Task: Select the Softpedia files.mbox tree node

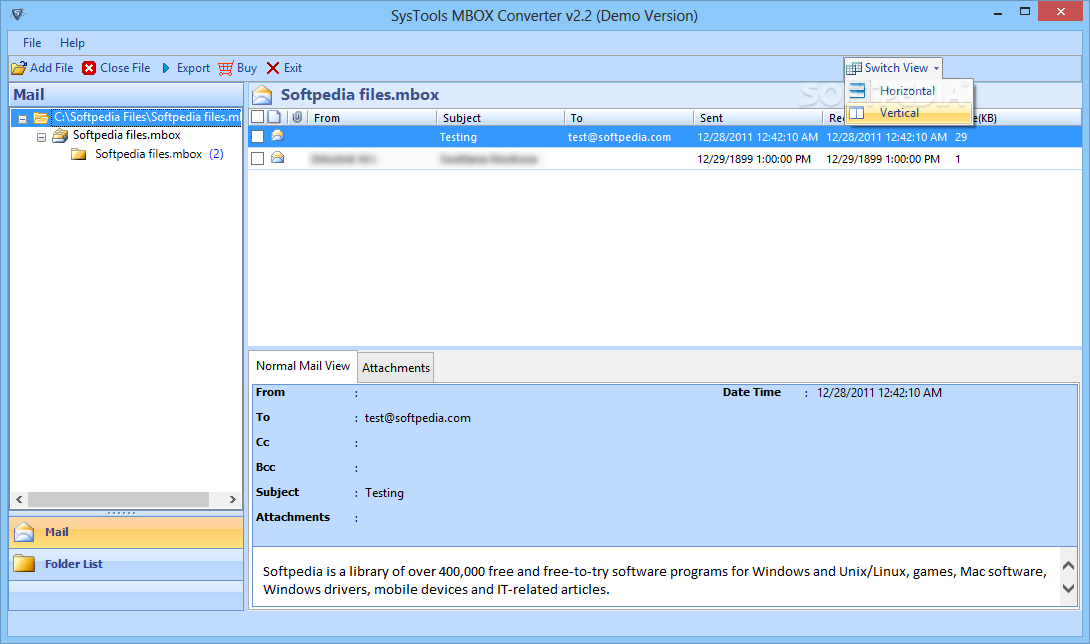Action: 127,135
